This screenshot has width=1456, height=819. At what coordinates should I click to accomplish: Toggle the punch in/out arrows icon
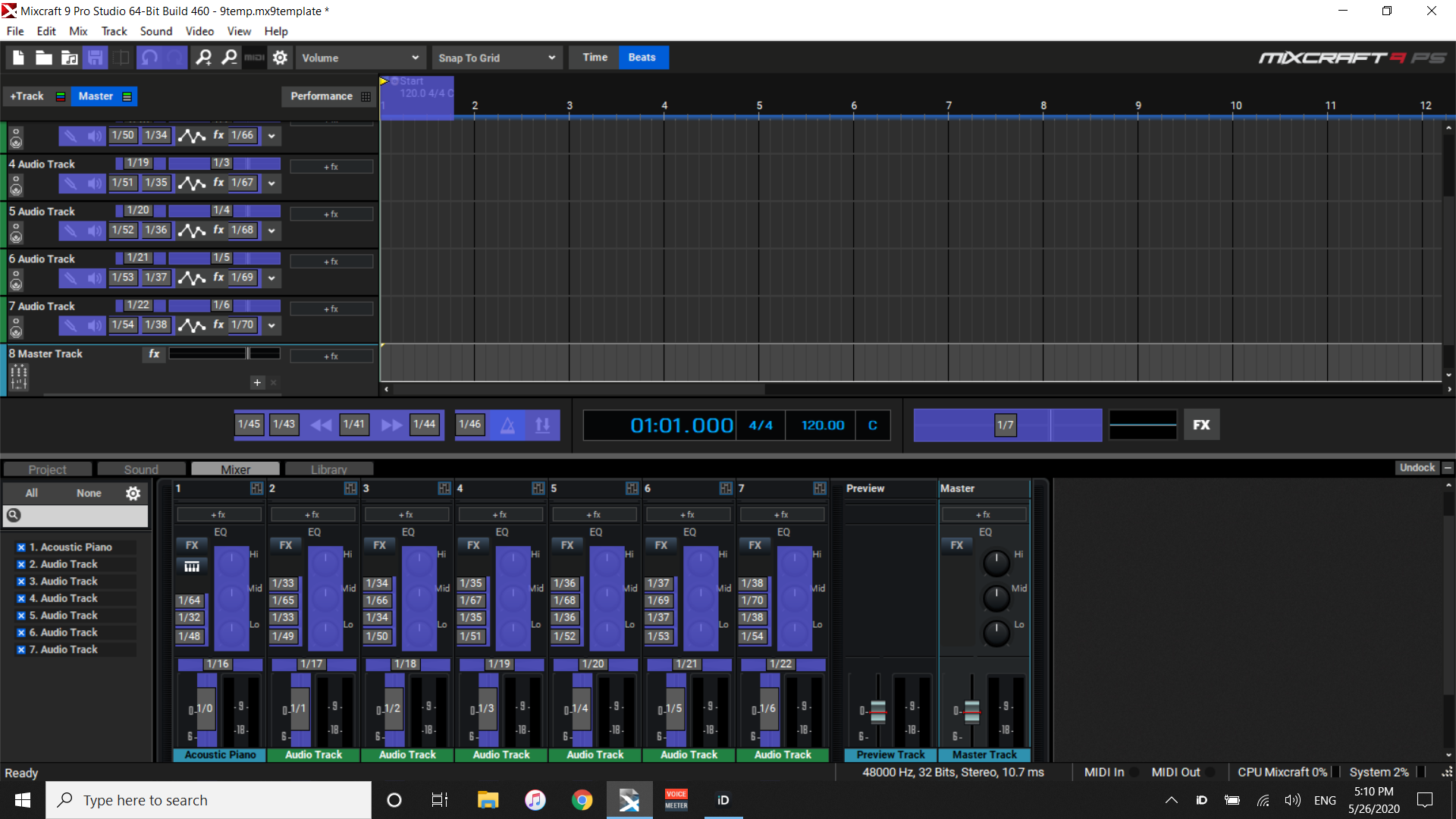coord(543,425)
